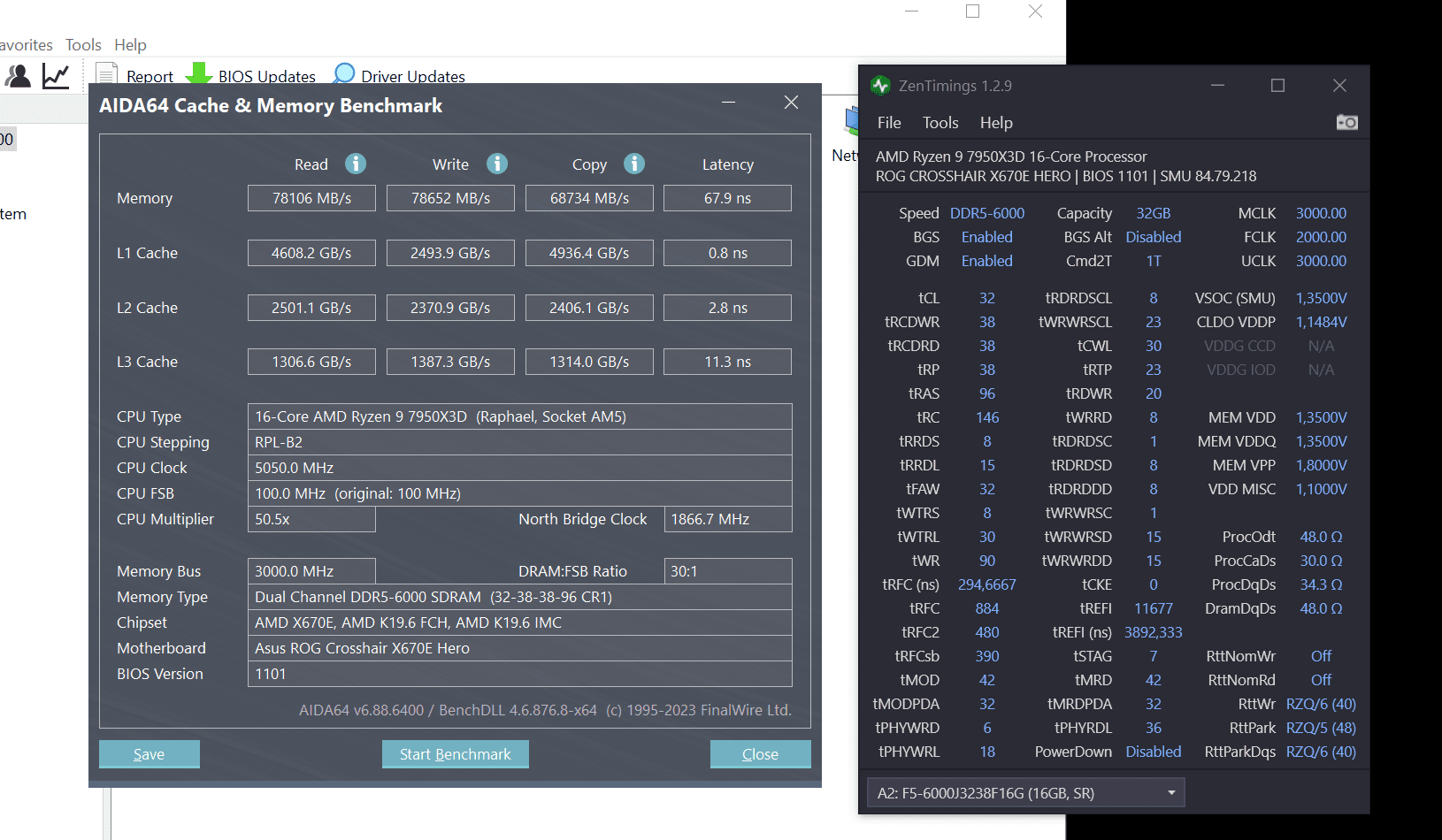Viewport: 1442px width, 840px height.
Task: Click the Memory Copy value 68734 MB/s
Action: (x=589, y=198)
